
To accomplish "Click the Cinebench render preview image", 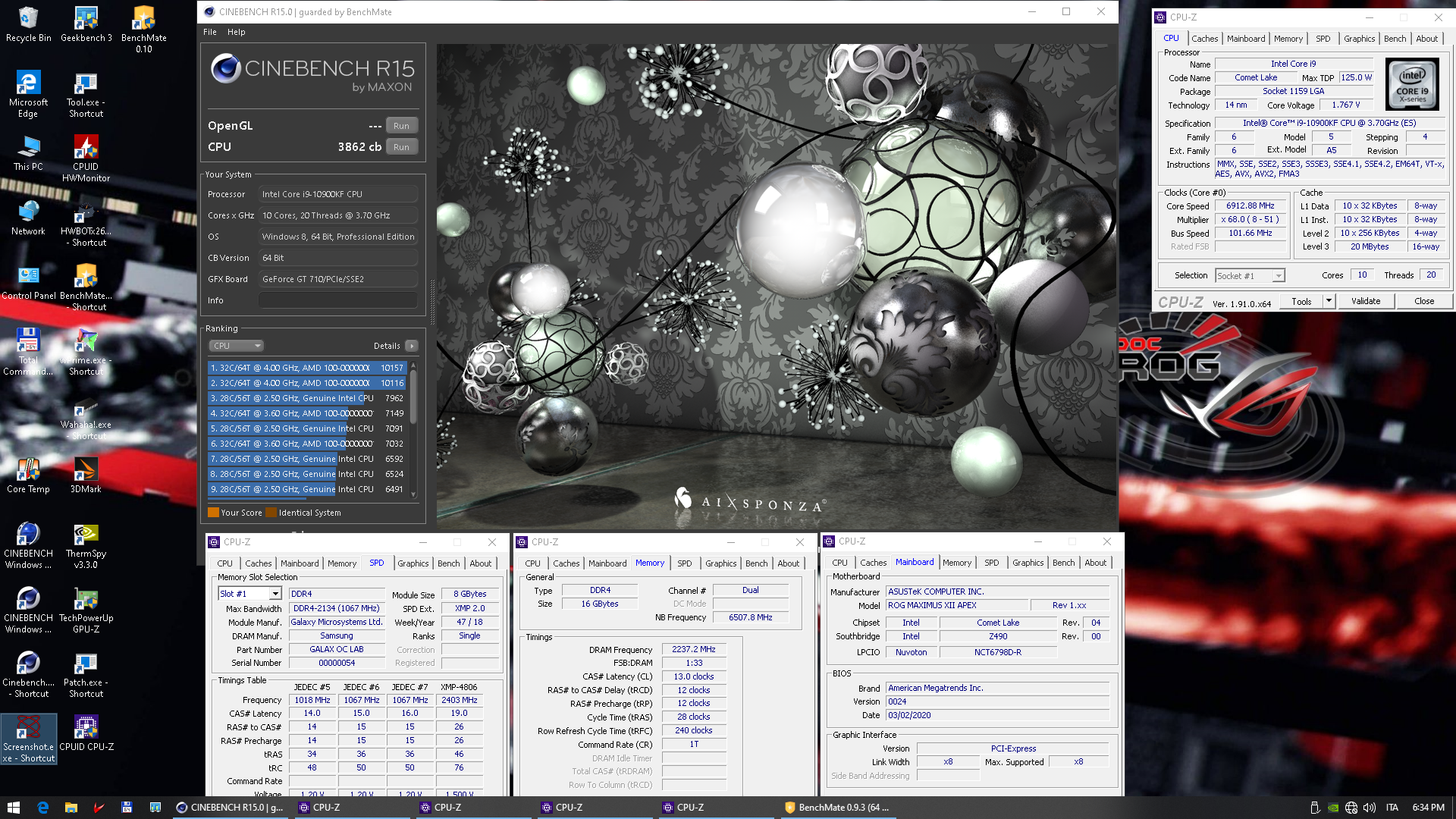I will coord(777,287).
